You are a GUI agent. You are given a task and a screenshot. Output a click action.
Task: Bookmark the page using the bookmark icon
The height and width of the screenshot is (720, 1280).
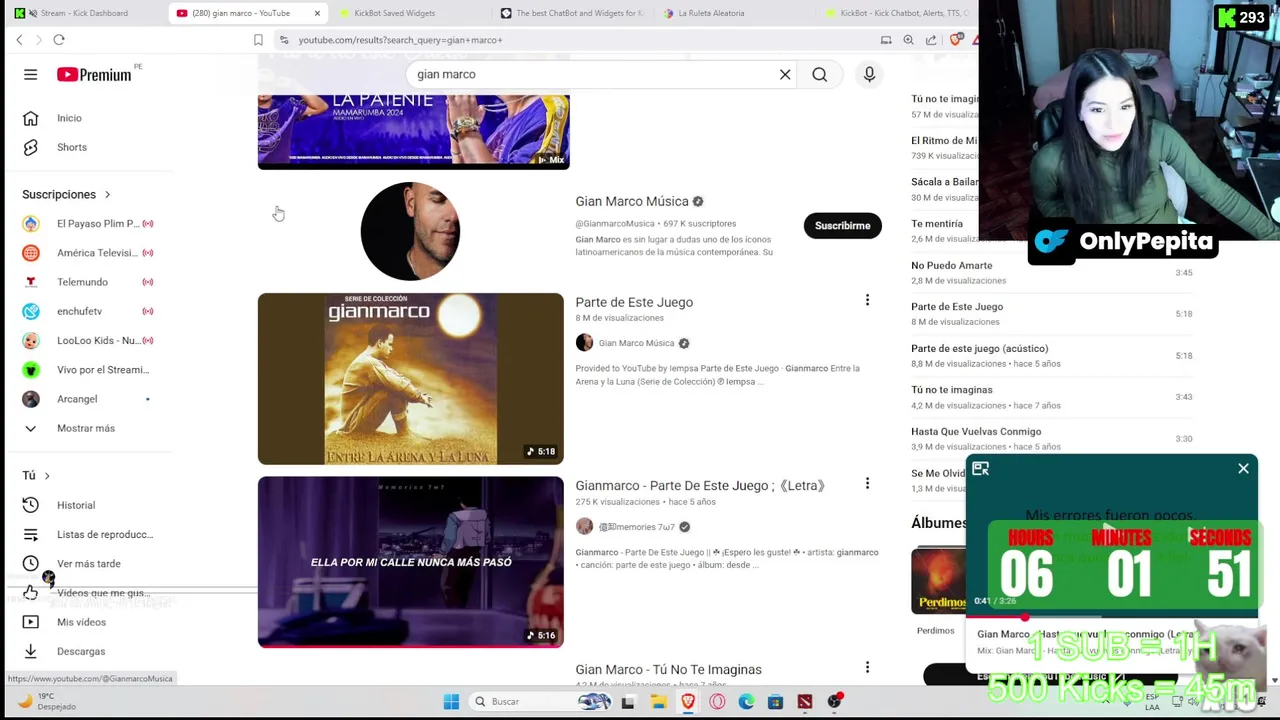click(258, 40)
